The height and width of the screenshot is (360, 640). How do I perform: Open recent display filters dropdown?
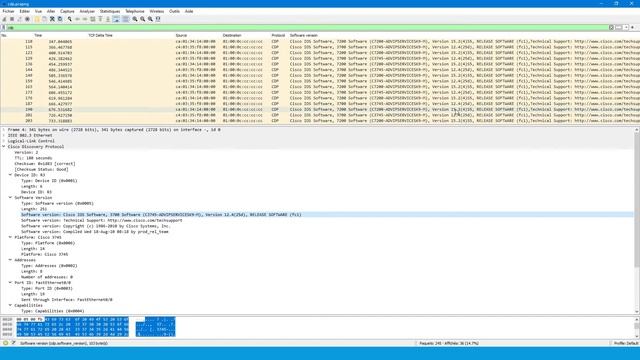pyautogui.click(x=626, y=27)
